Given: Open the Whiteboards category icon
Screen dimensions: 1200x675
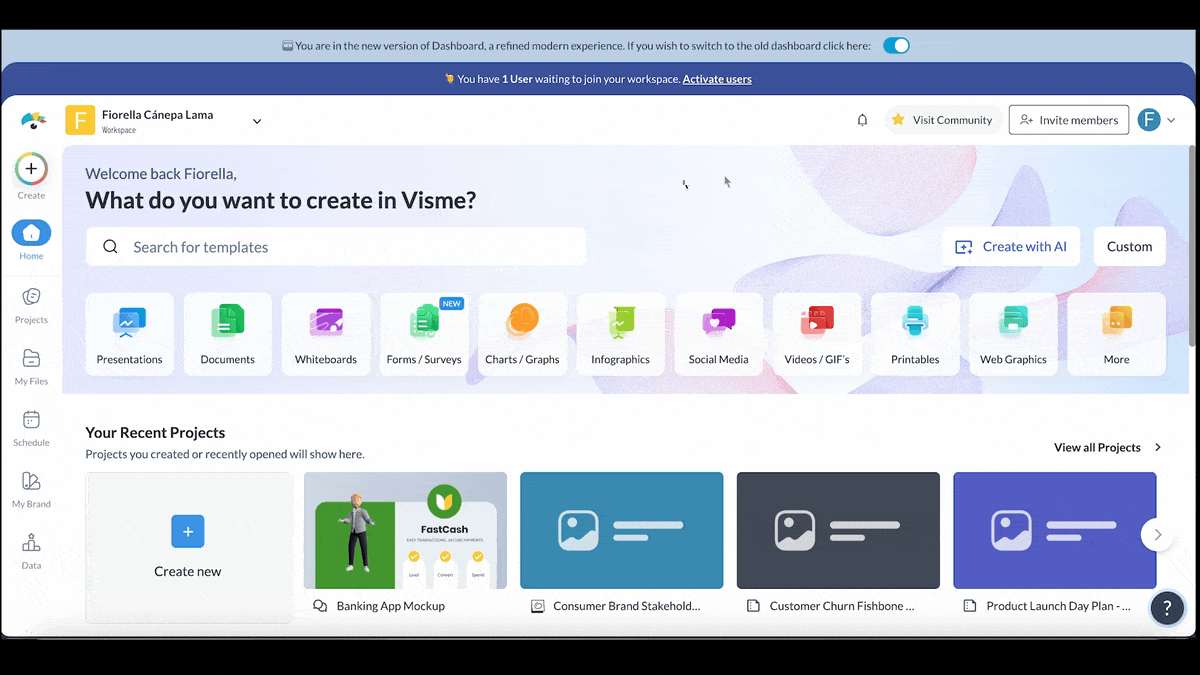Looking at the screenshot, I should click(326, 323).
